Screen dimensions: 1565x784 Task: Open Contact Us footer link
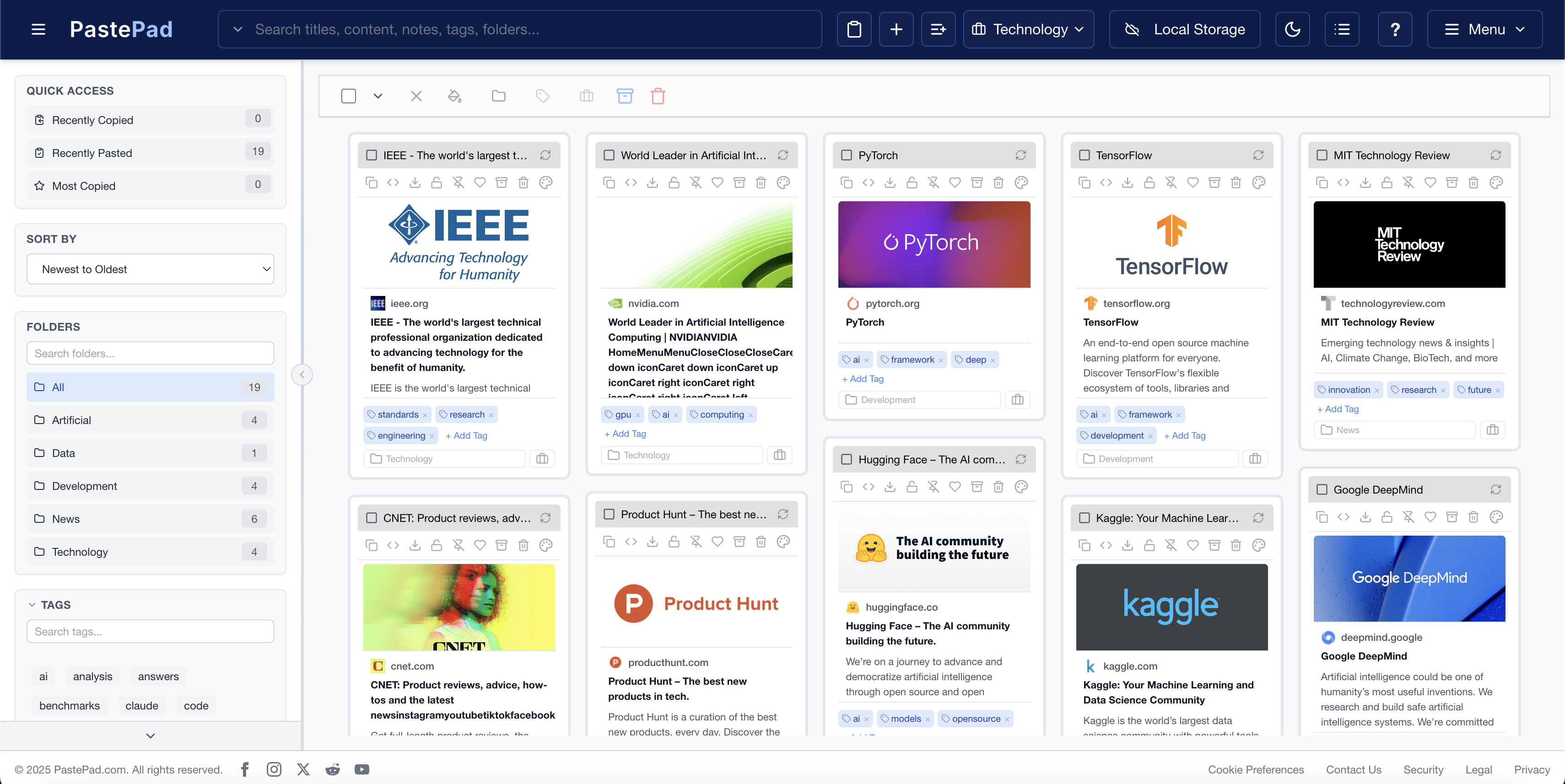pos(1353,769)
